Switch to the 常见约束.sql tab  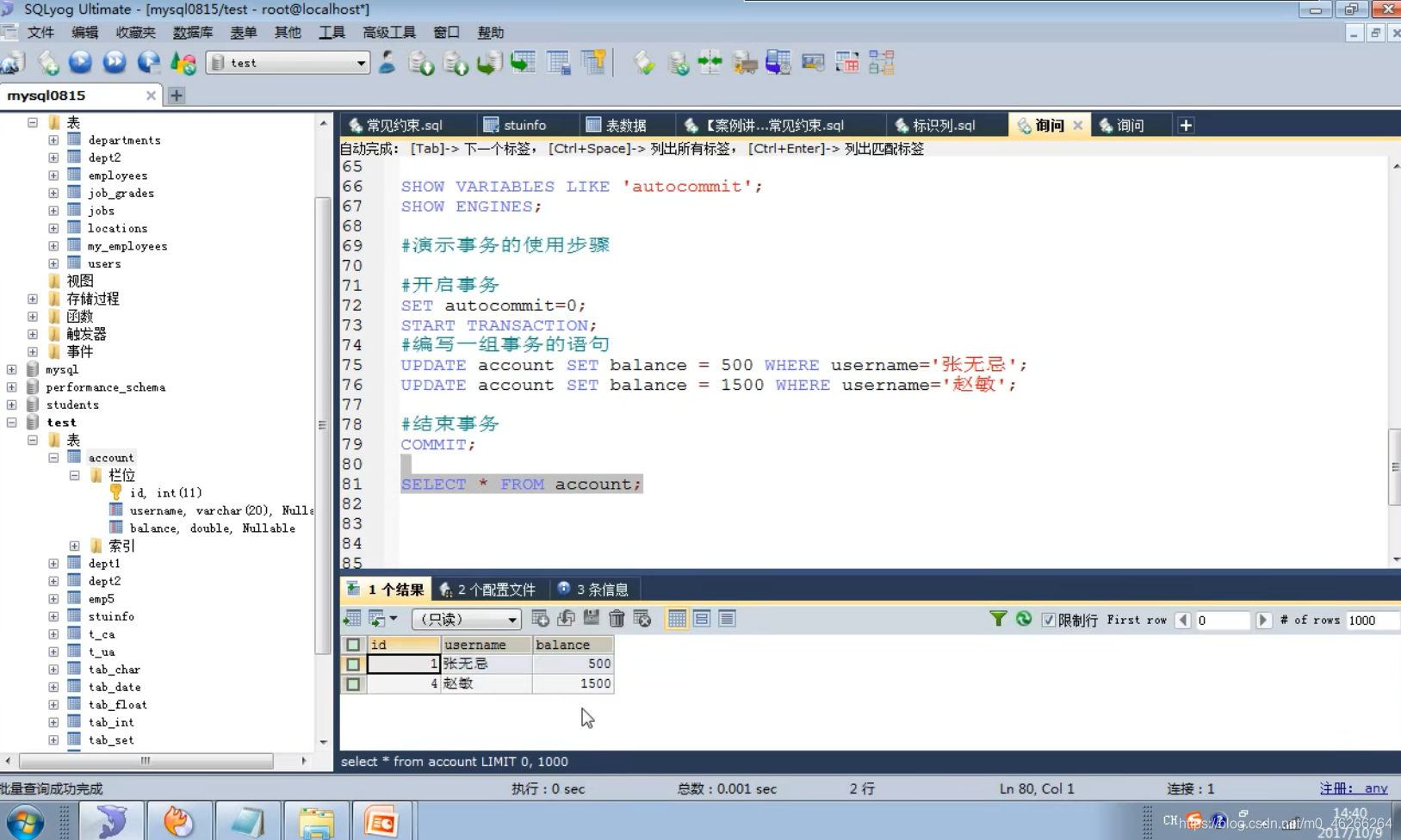tap(405, 126)
